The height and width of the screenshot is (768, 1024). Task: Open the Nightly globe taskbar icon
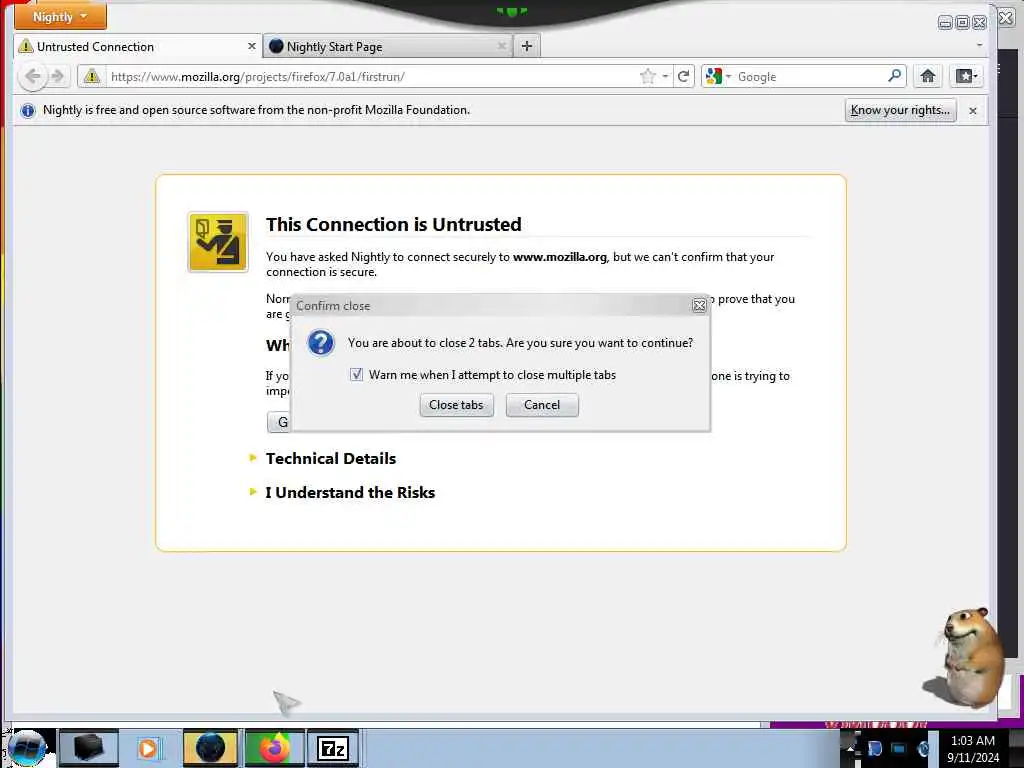pos(210,748)
